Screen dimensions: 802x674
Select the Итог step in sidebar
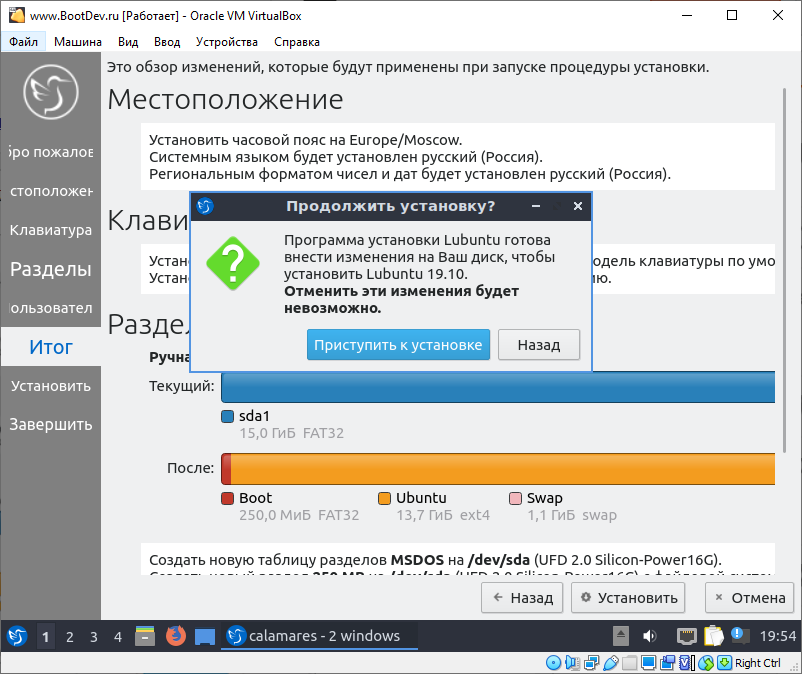(x=51, y=347)
